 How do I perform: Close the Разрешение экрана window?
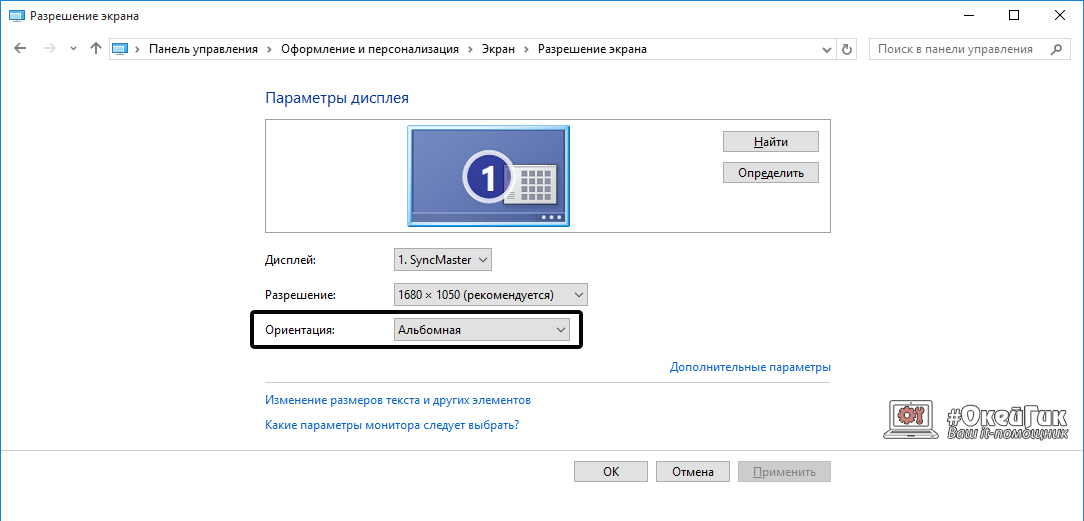1059,15
